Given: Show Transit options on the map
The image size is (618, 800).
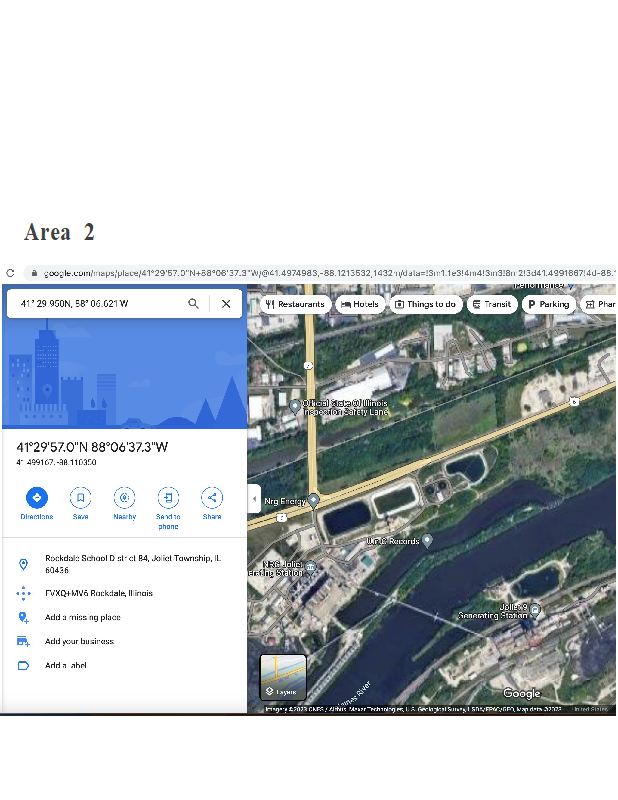Looking at the screenshot, I should point(491,304).
